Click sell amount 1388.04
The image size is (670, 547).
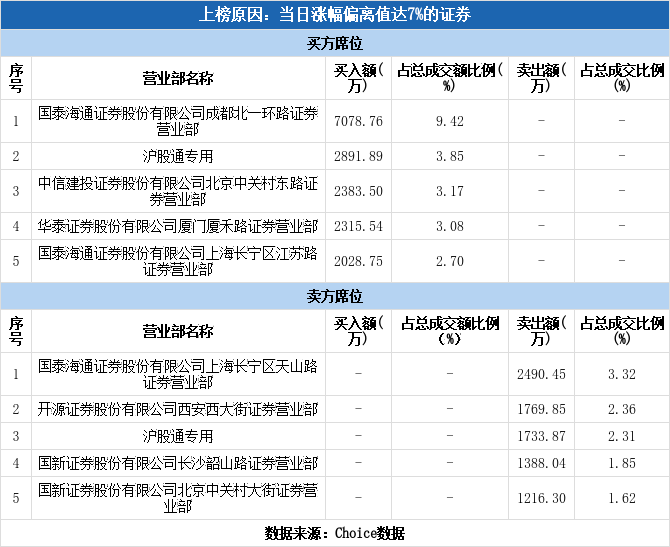541,463
